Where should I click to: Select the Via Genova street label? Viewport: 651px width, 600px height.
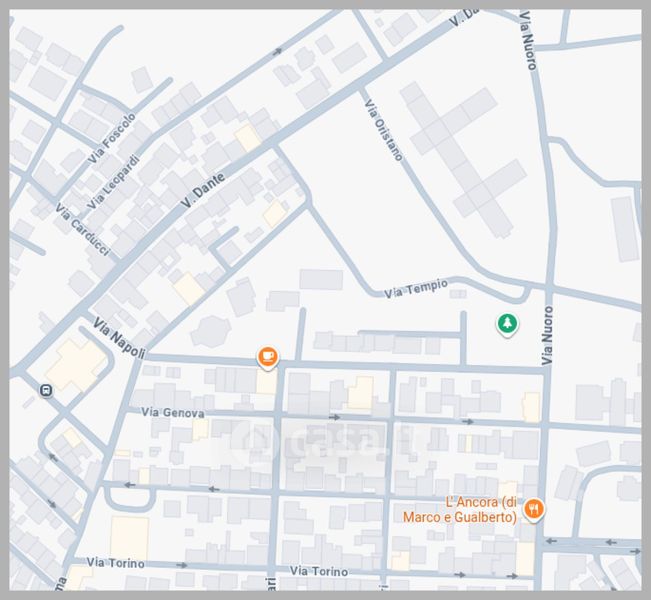(173, 412)
